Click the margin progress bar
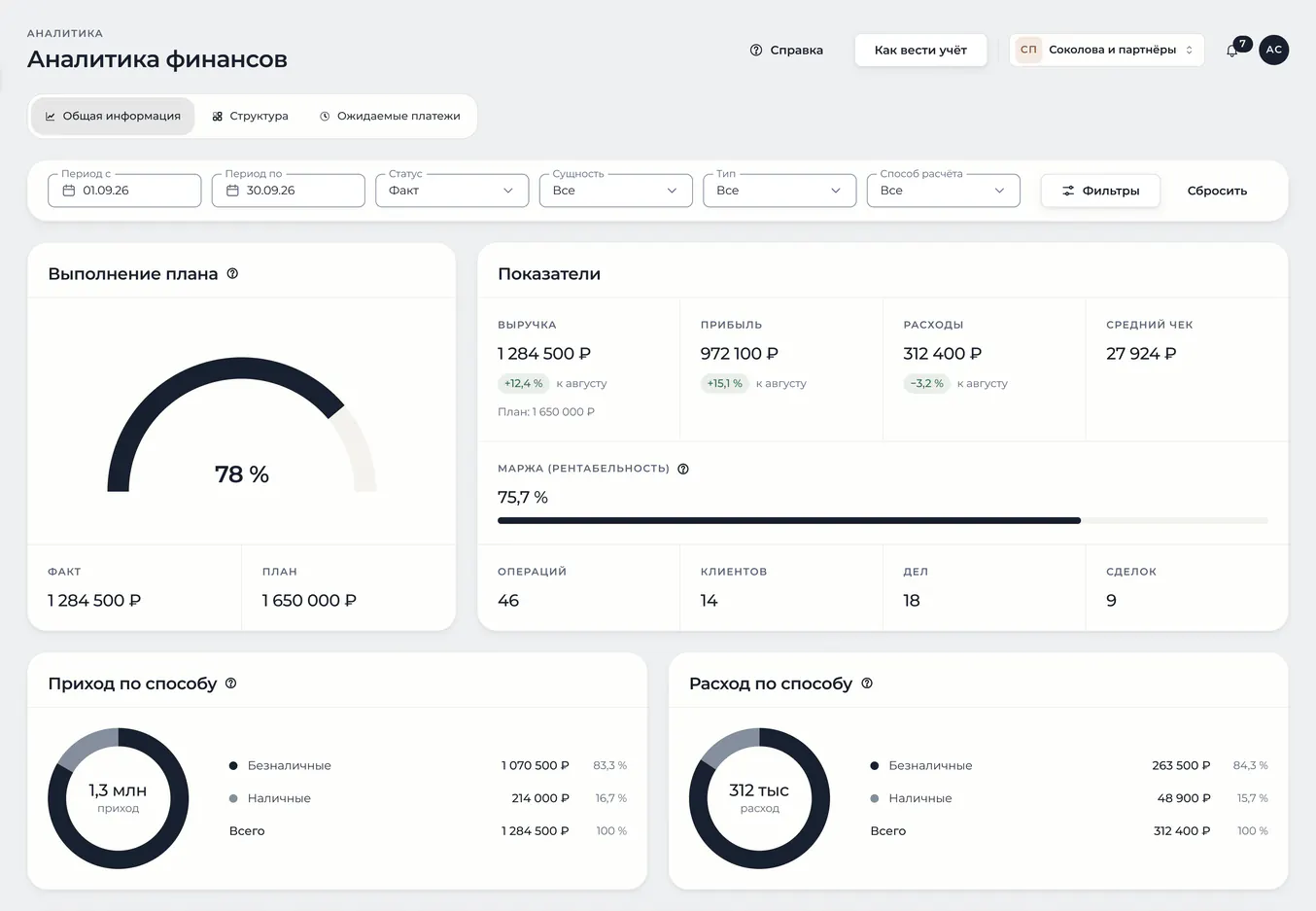The image size is (1316, 911). [x=883, y=521]
